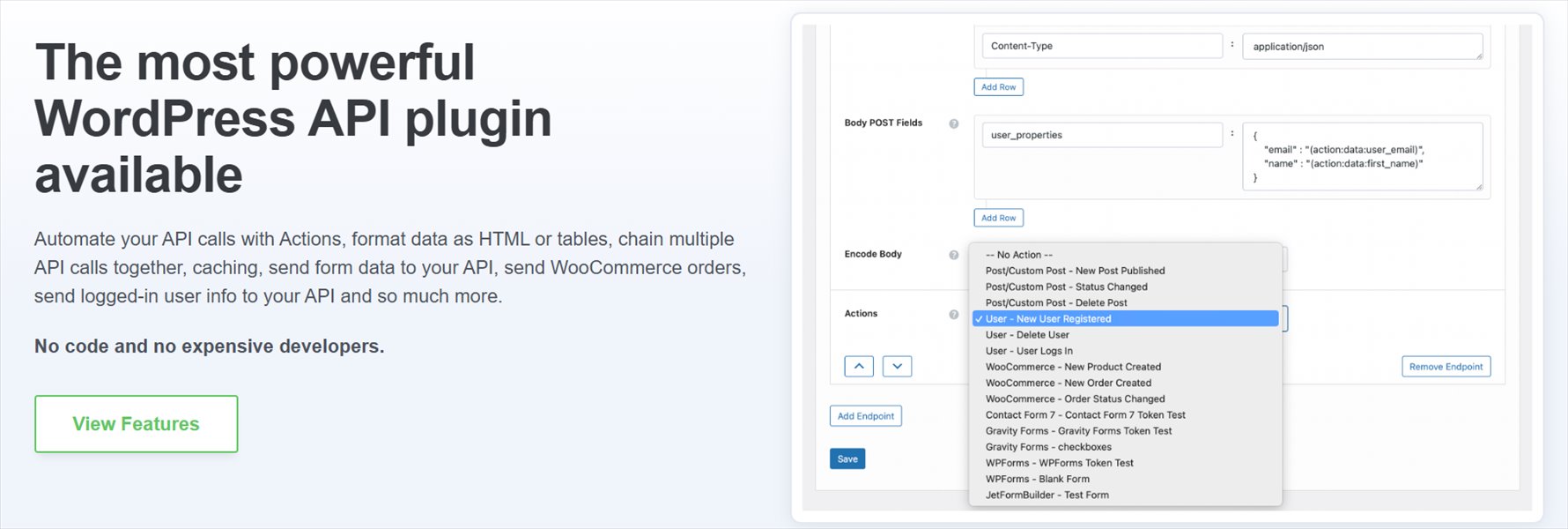
Task: Select "Gravity Forms - checkboxes" option
Action: click(1048, 447)
